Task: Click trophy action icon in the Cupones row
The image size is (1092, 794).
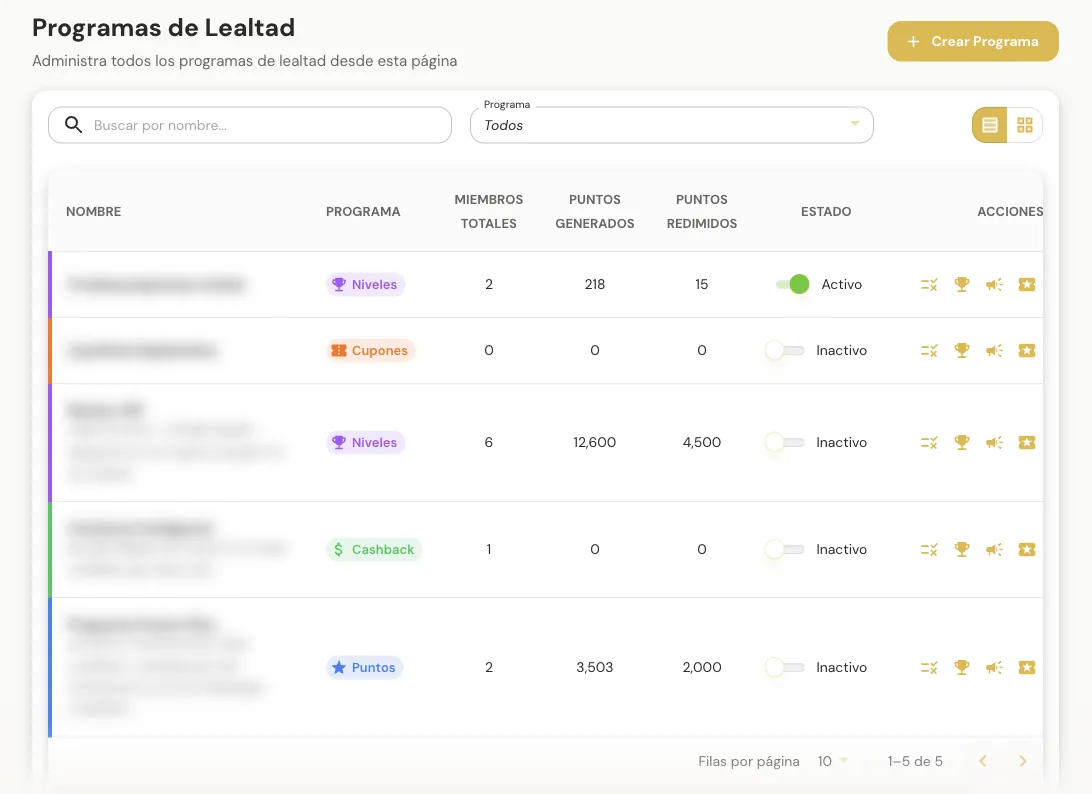Action: coord(962,350)
